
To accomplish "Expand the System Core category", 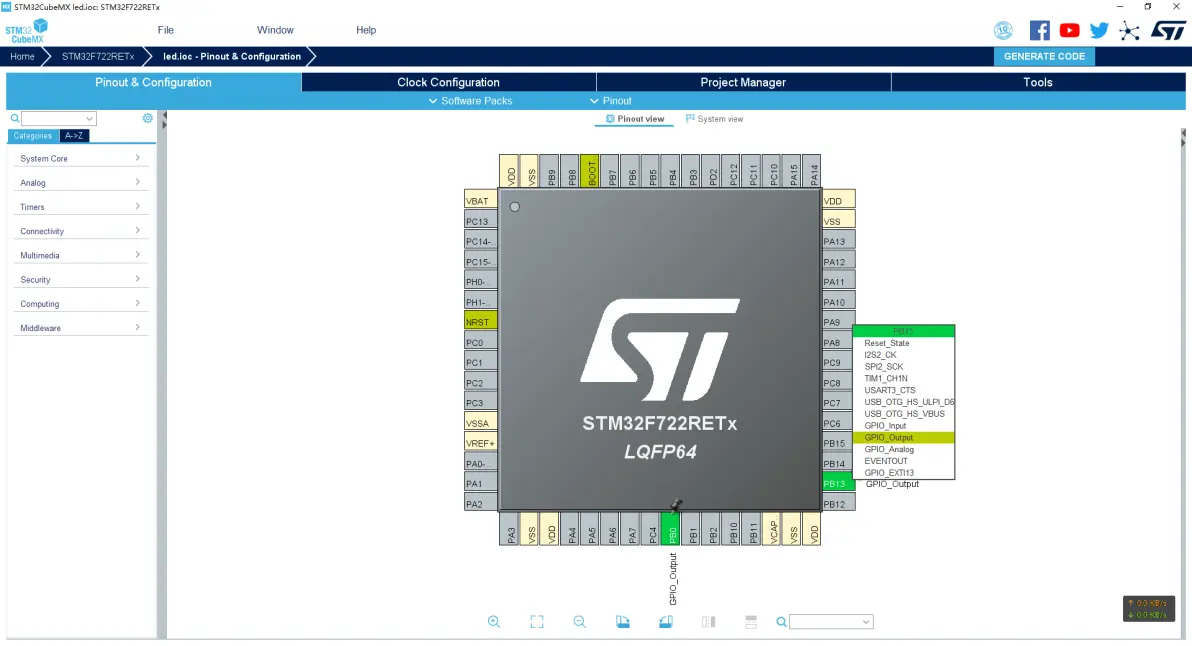I will tap(80, 158).
